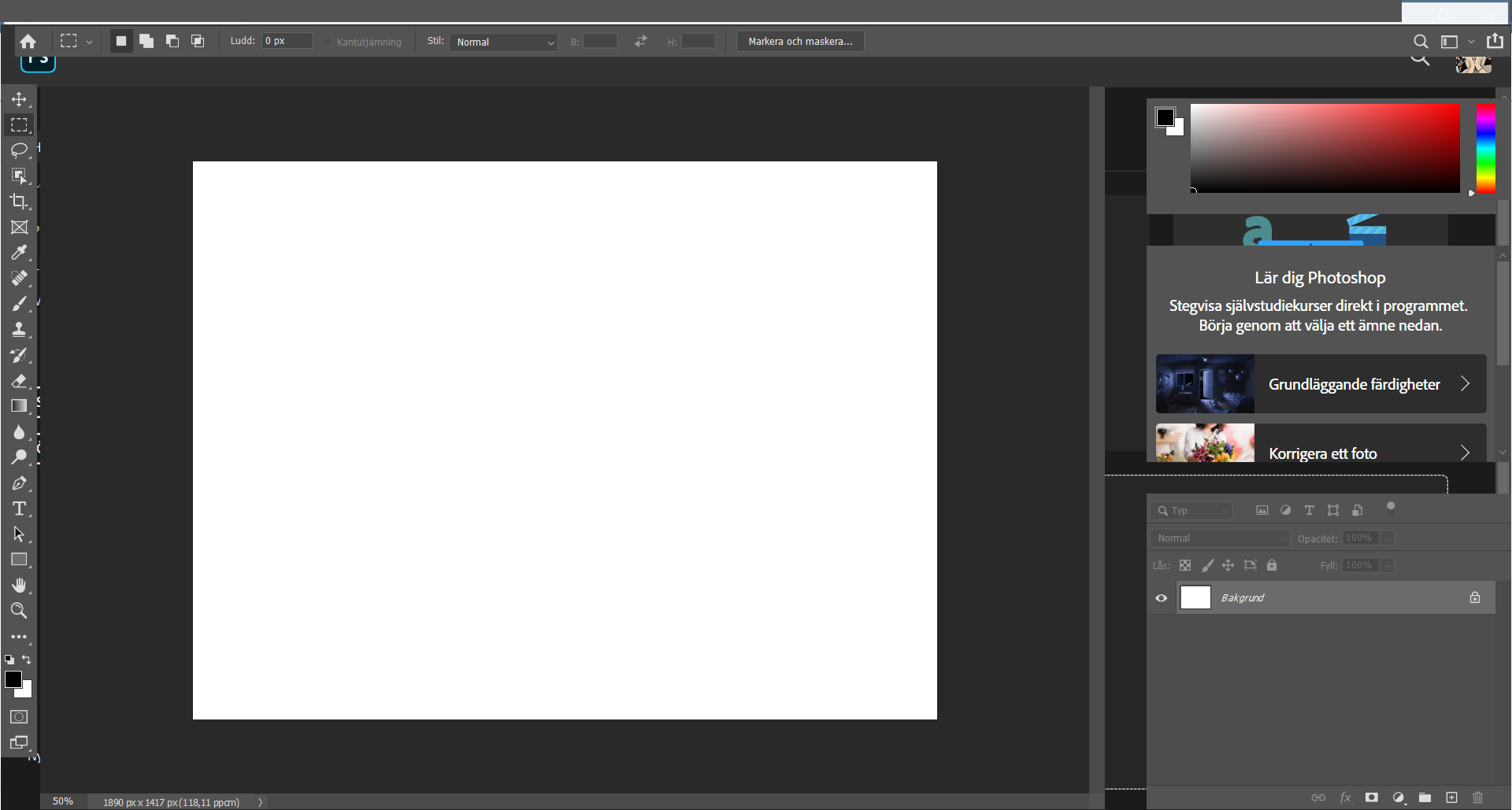
Task: Select the Move tool
Action: (20, 99)
